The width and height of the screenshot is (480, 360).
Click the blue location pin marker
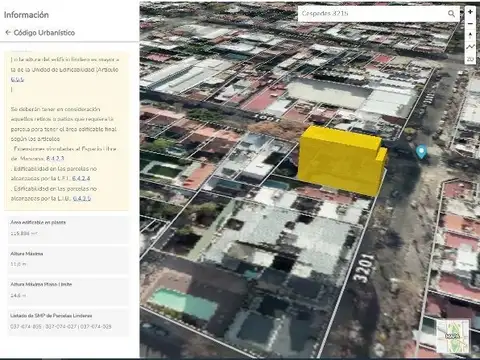(421, 152)
